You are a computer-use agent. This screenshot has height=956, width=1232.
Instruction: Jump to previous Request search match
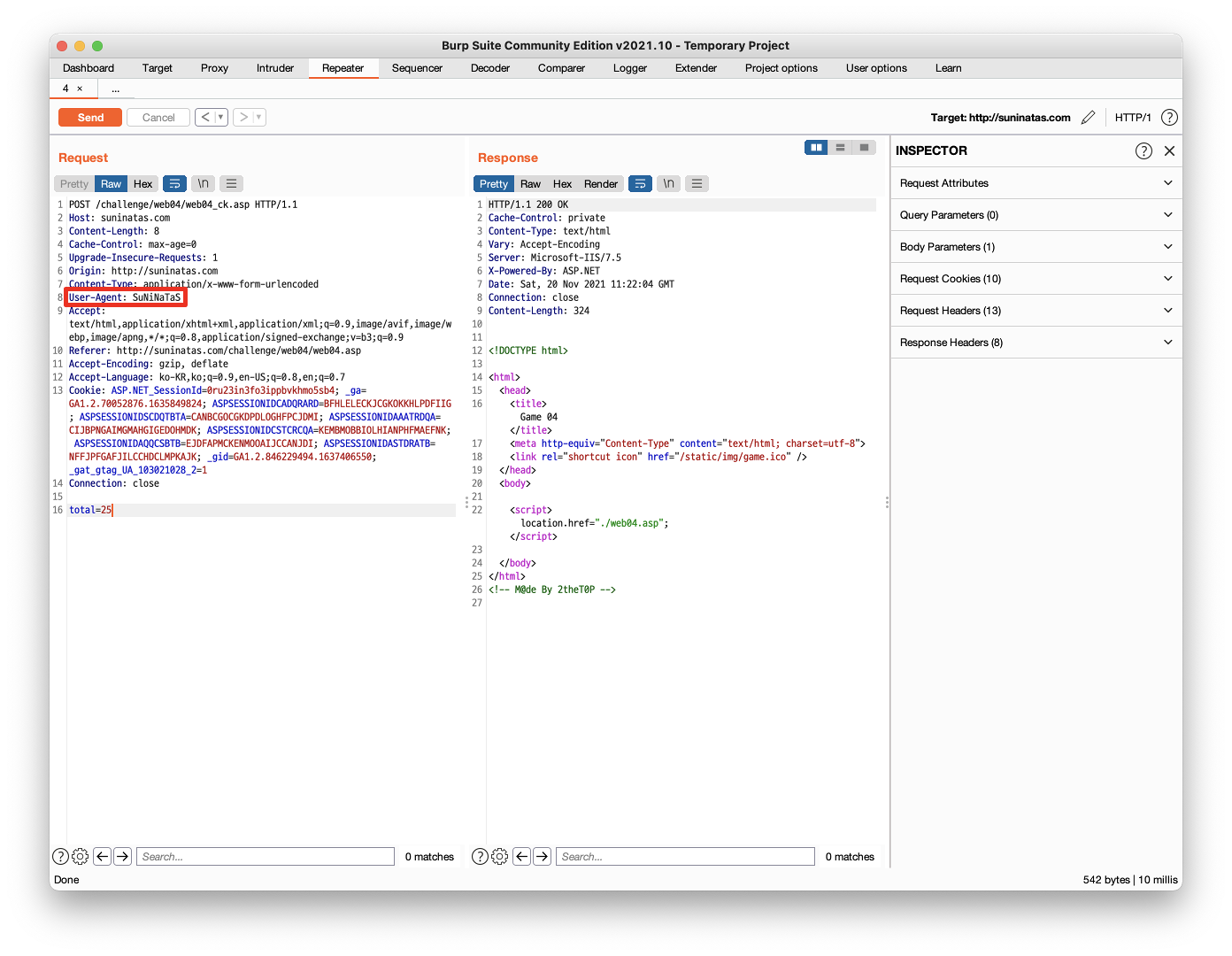click(102, 856)
